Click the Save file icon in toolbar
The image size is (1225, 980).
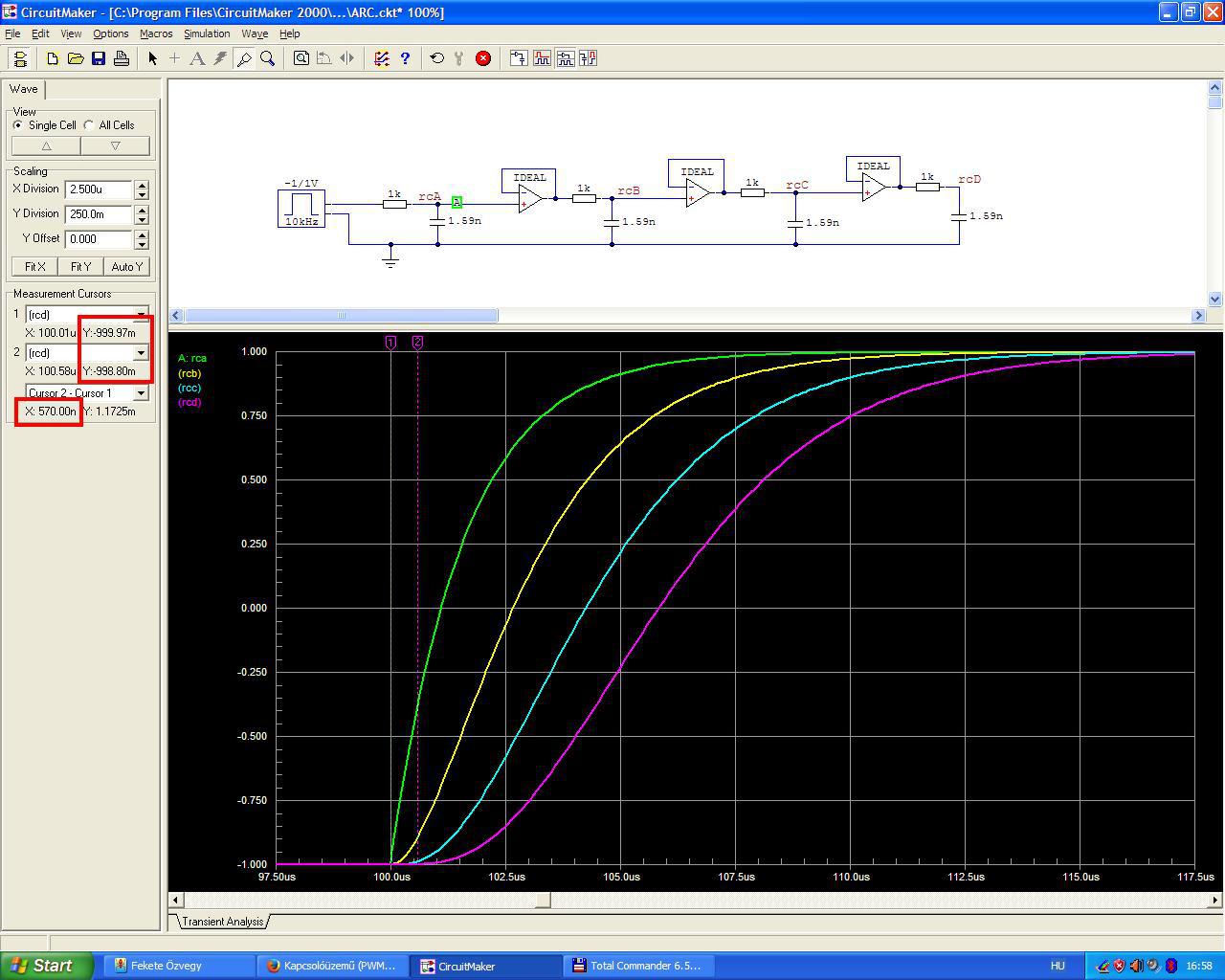tap(99, 58)
